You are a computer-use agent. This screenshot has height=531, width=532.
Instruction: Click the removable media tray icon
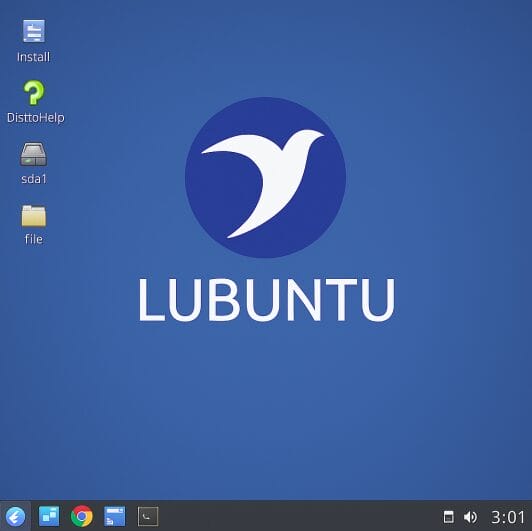[x=449, y=517]
